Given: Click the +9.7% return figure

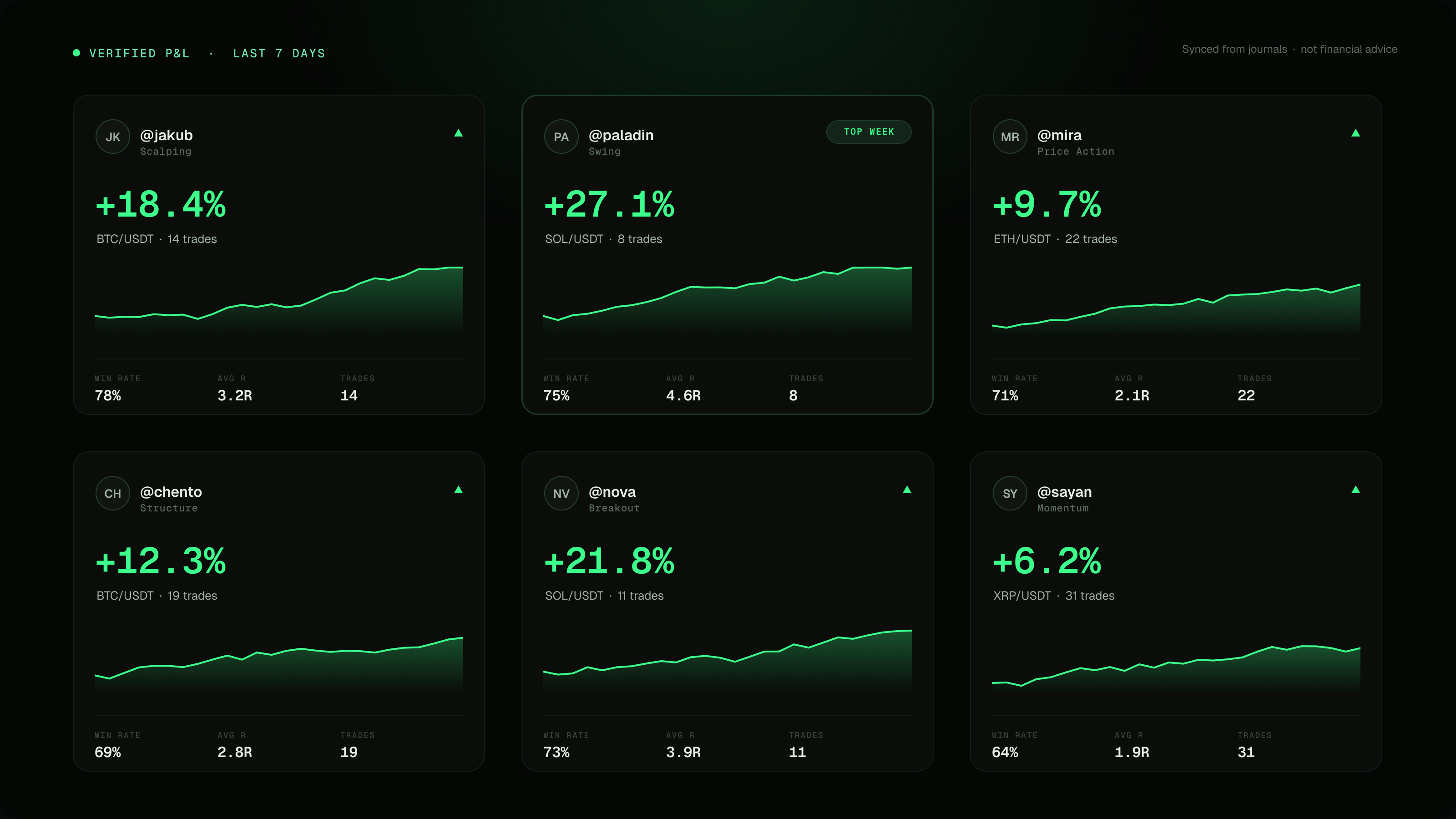Looking at the screenshot, I should coord(1047,204).
